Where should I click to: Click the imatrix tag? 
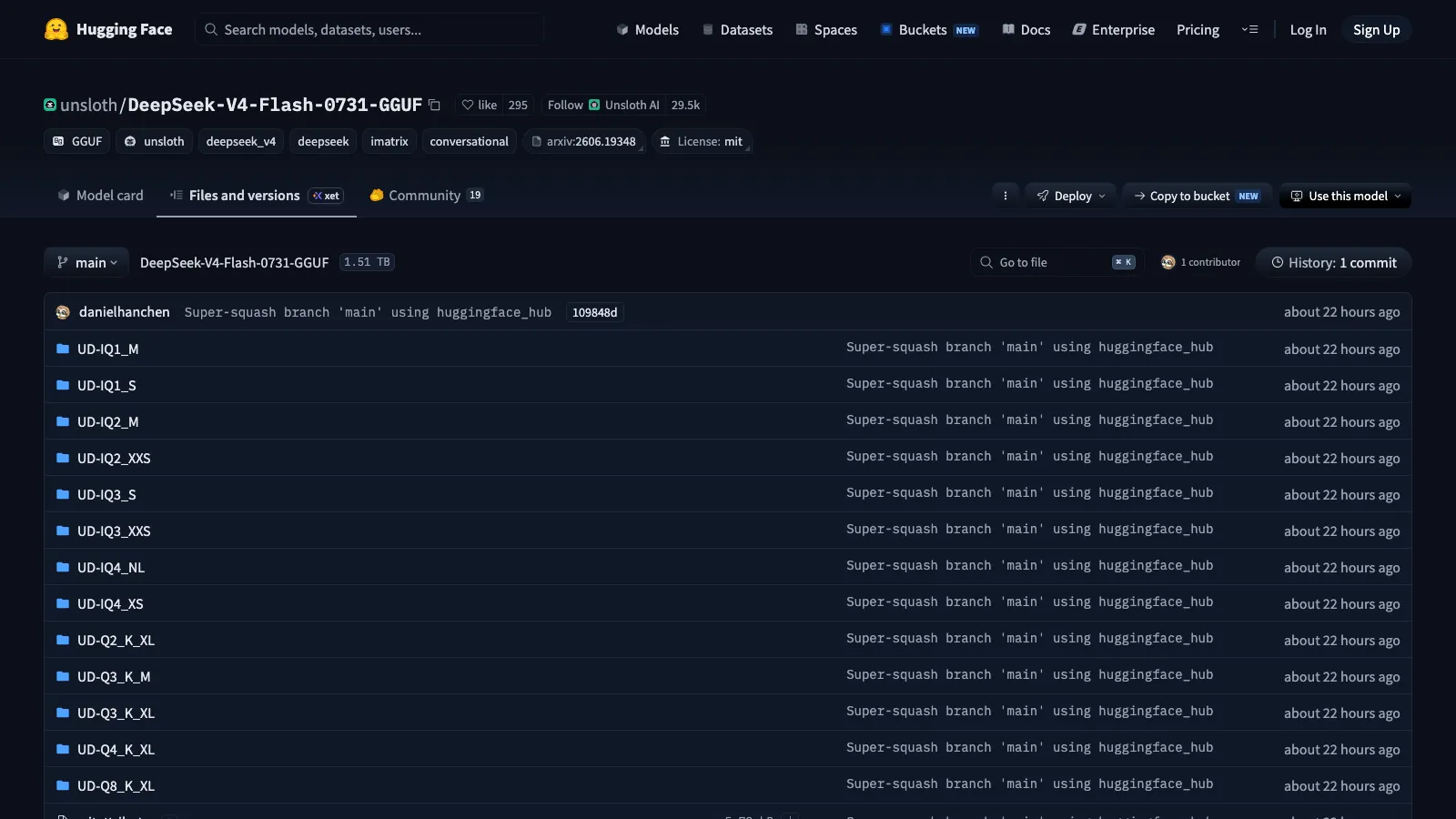pyautogui.click(x=389, y=141)
